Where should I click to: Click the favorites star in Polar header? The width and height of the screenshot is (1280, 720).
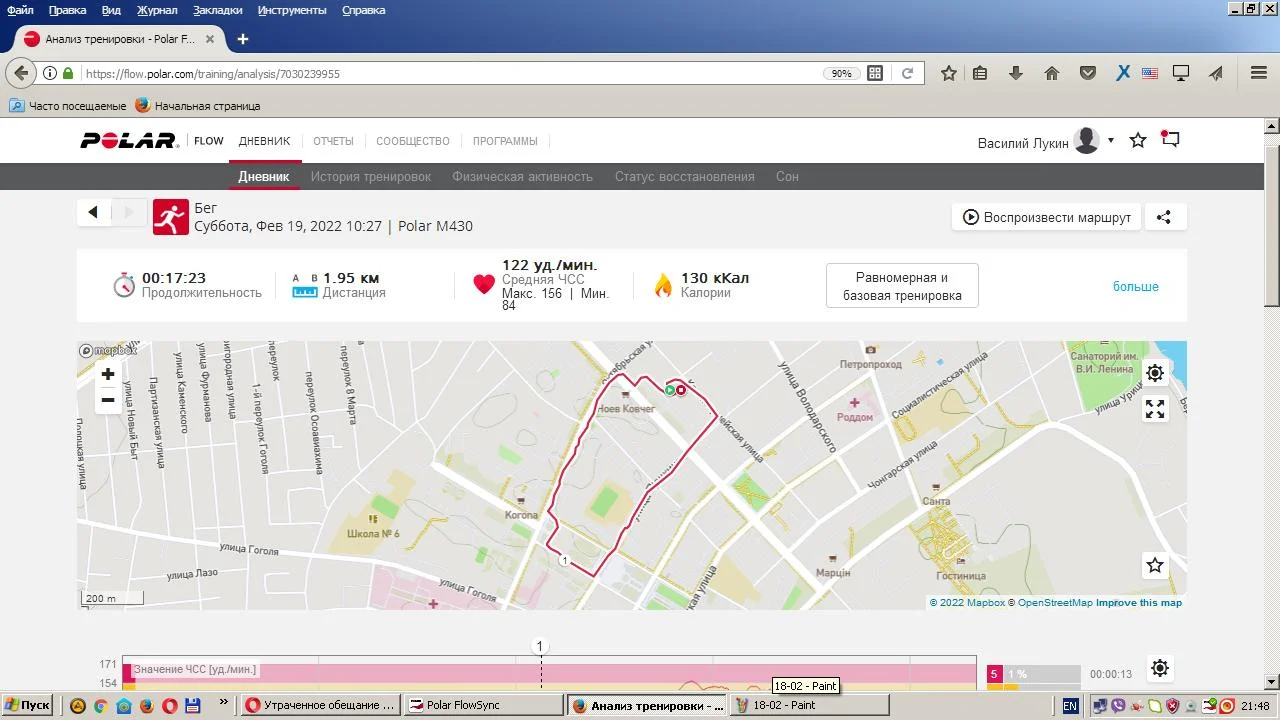(1138, 141)
